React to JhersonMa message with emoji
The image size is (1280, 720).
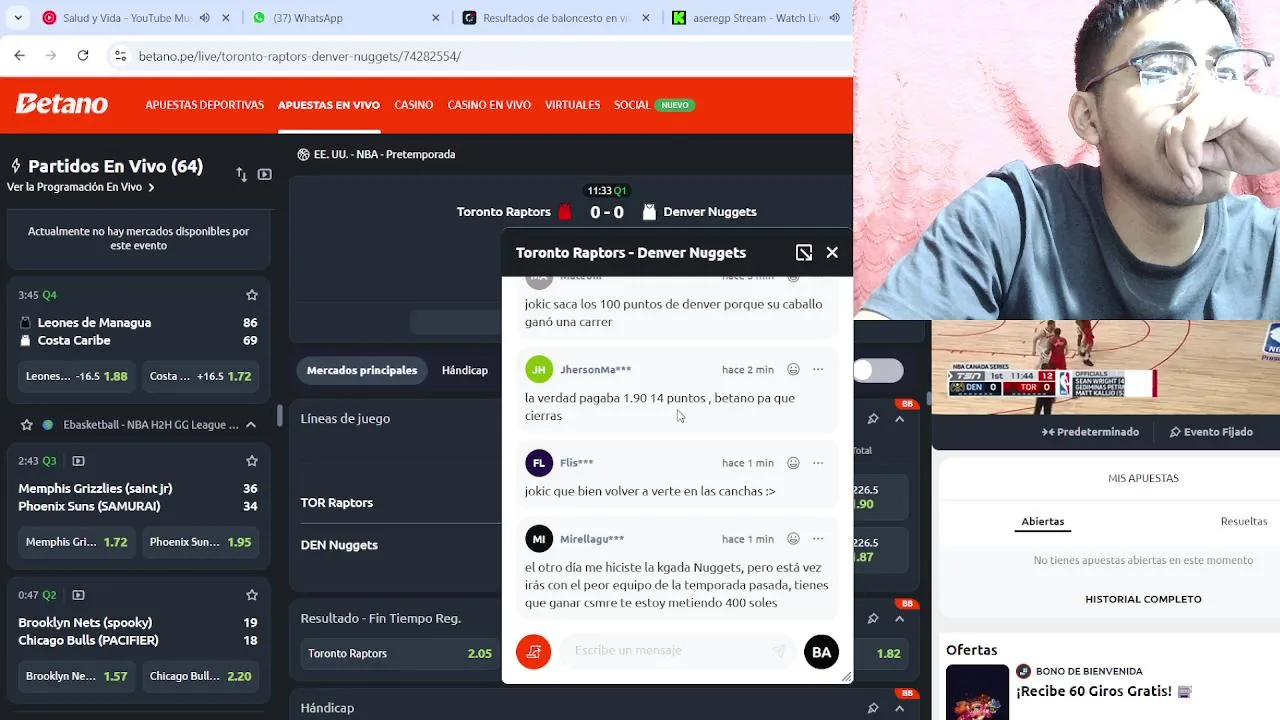793,369
